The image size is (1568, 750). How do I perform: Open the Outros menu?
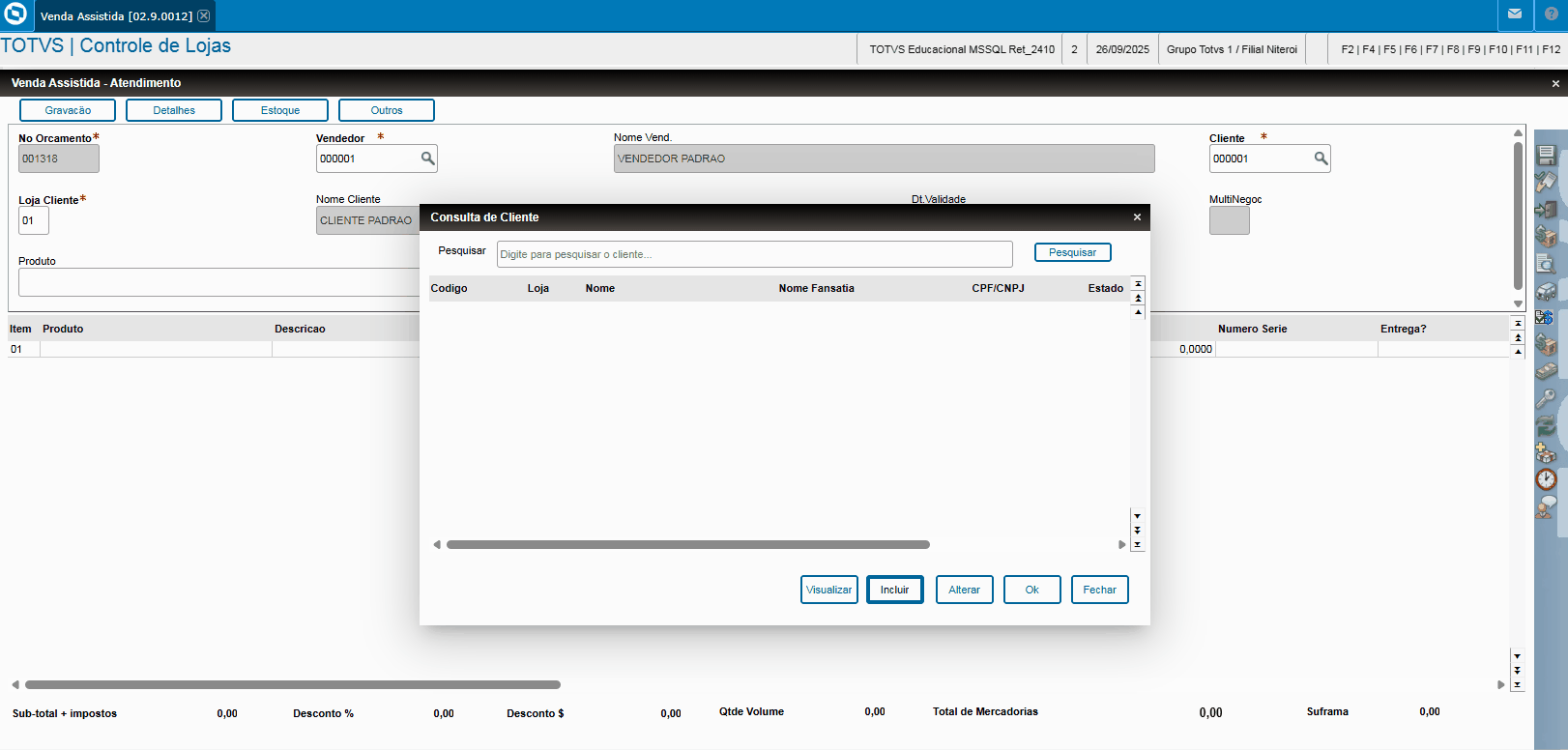click(x=387, y=110)
